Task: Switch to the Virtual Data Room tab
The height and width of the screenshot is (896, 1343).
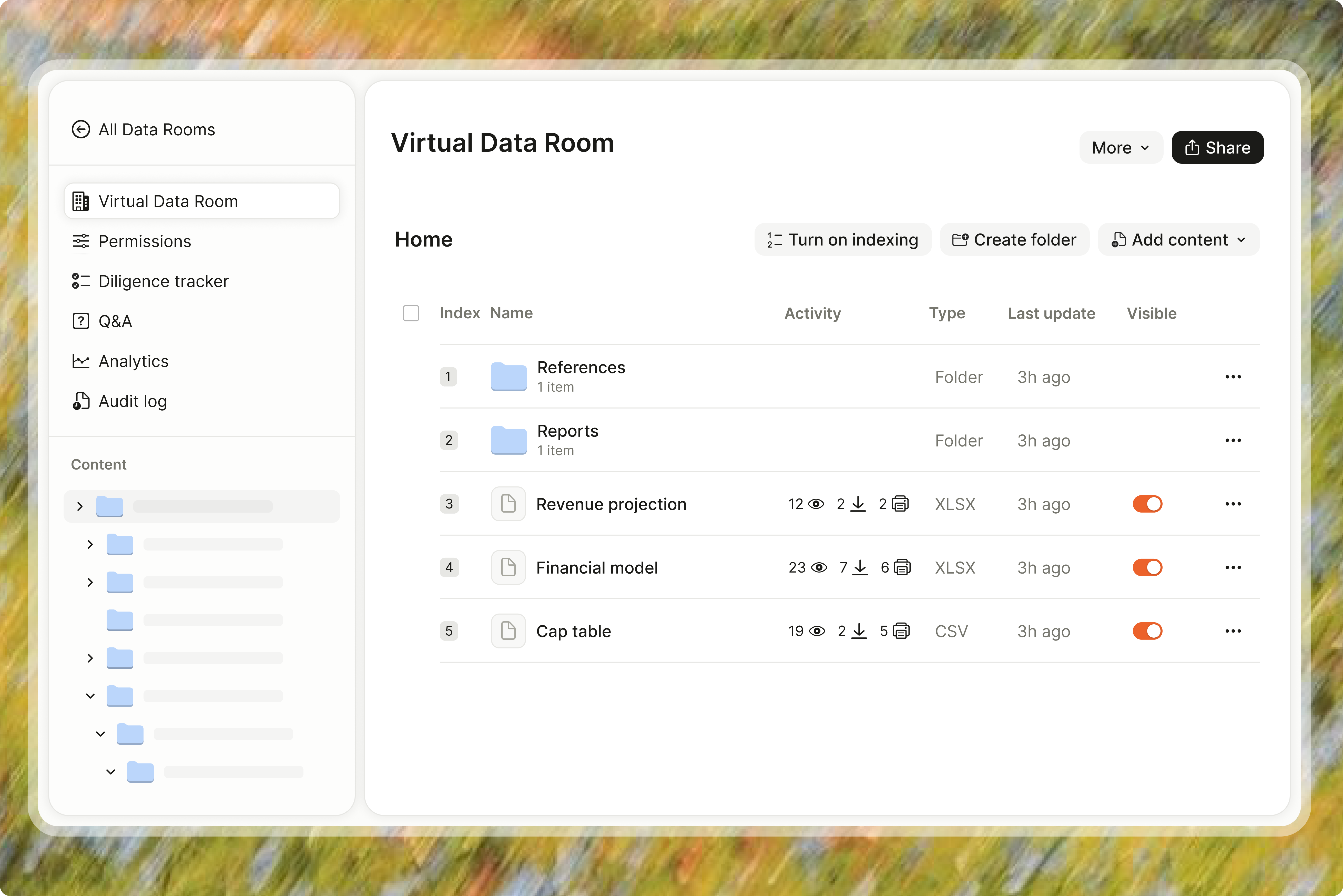Action: (x=169, y=201)
